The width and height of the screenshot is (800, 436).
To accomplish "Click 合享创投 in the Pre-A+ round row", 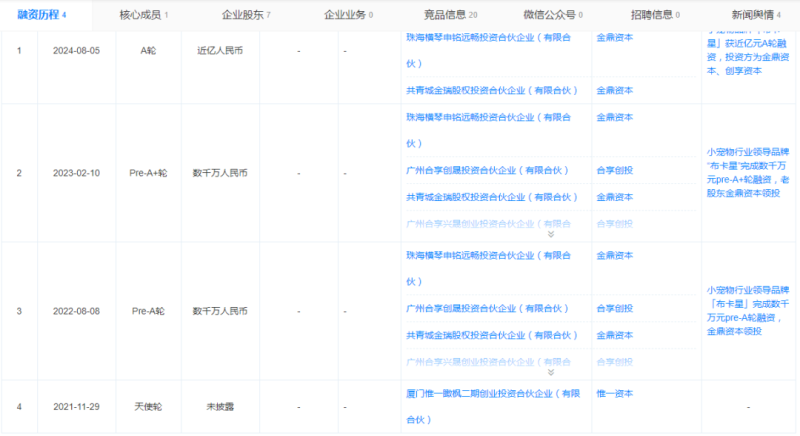I will pyautogui.click(x=614, y=170).
